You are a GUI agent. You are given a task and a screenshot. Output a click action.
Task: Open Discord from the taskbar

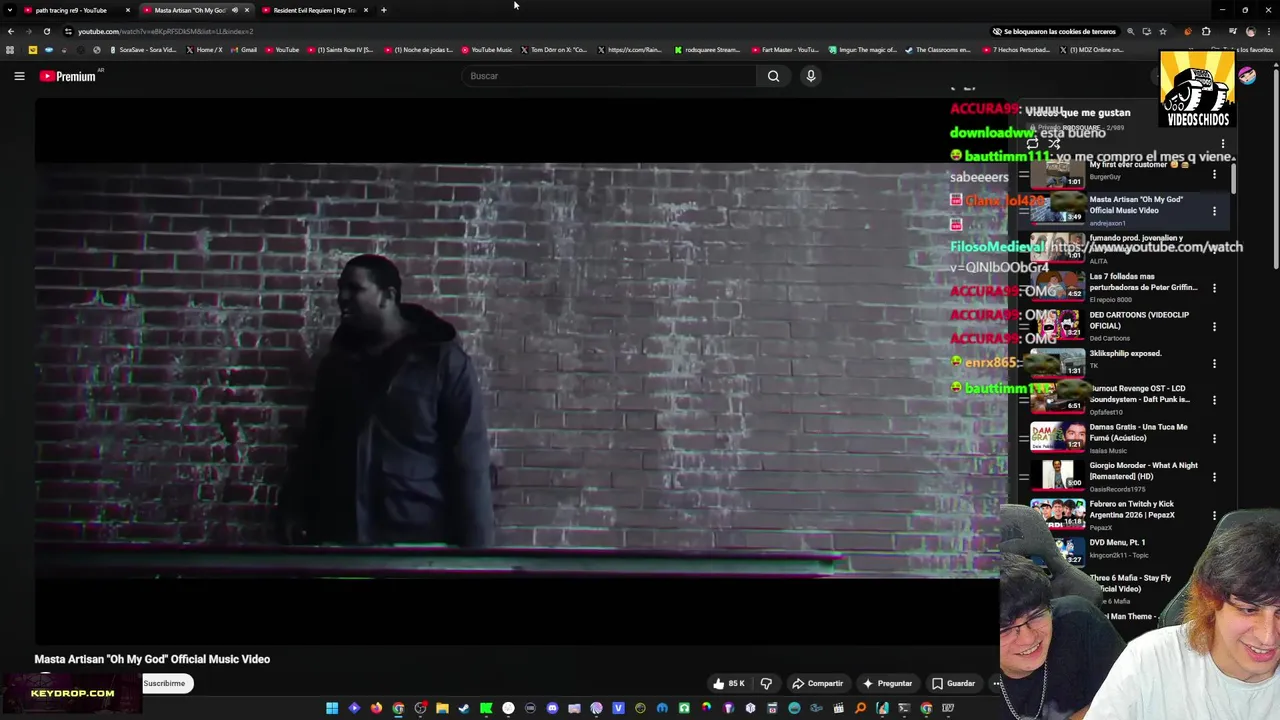click(x=552, y=708)
